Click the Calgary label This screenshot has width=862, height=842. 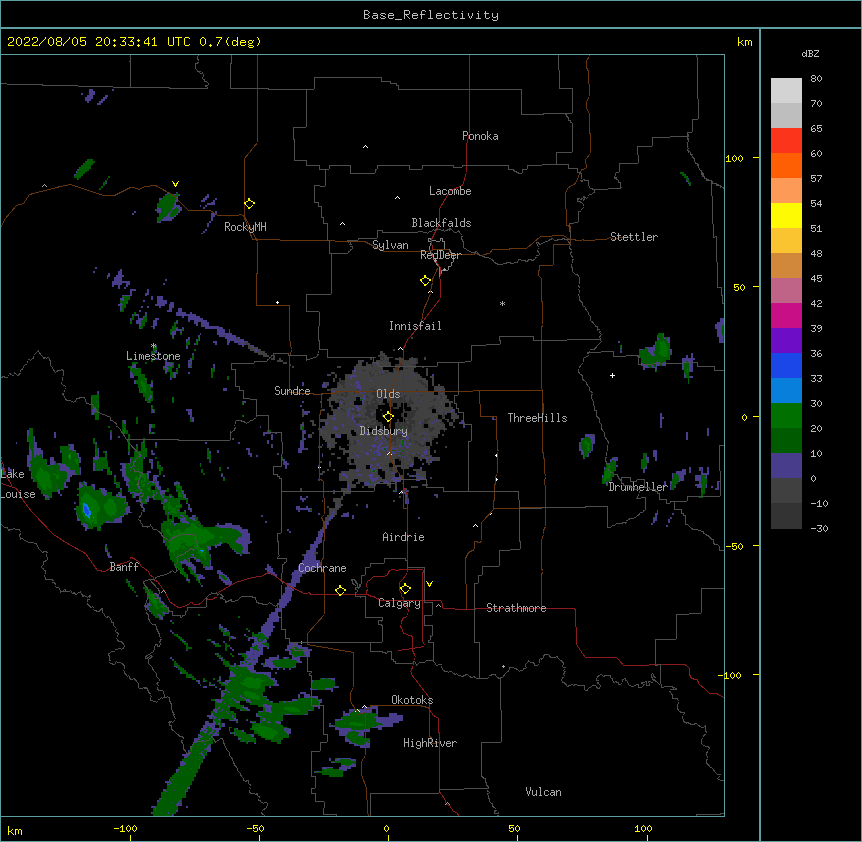tap(399, 603)
